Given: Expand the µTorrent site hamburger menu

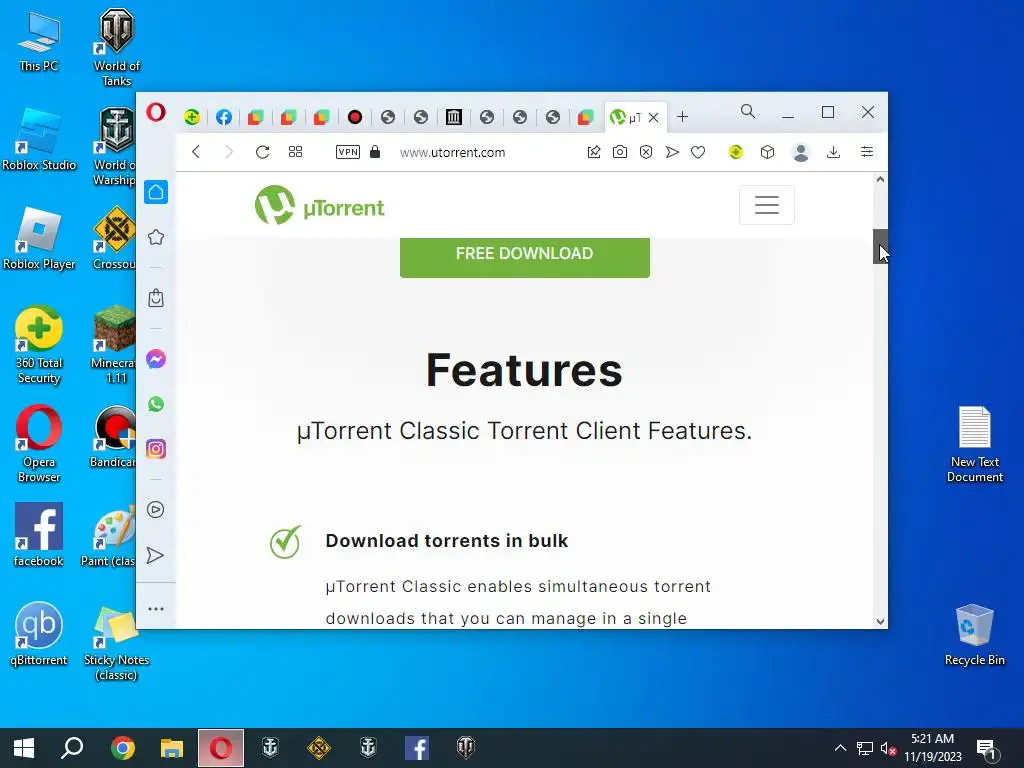Looking at the screenshot, I should tap(767, 205).
